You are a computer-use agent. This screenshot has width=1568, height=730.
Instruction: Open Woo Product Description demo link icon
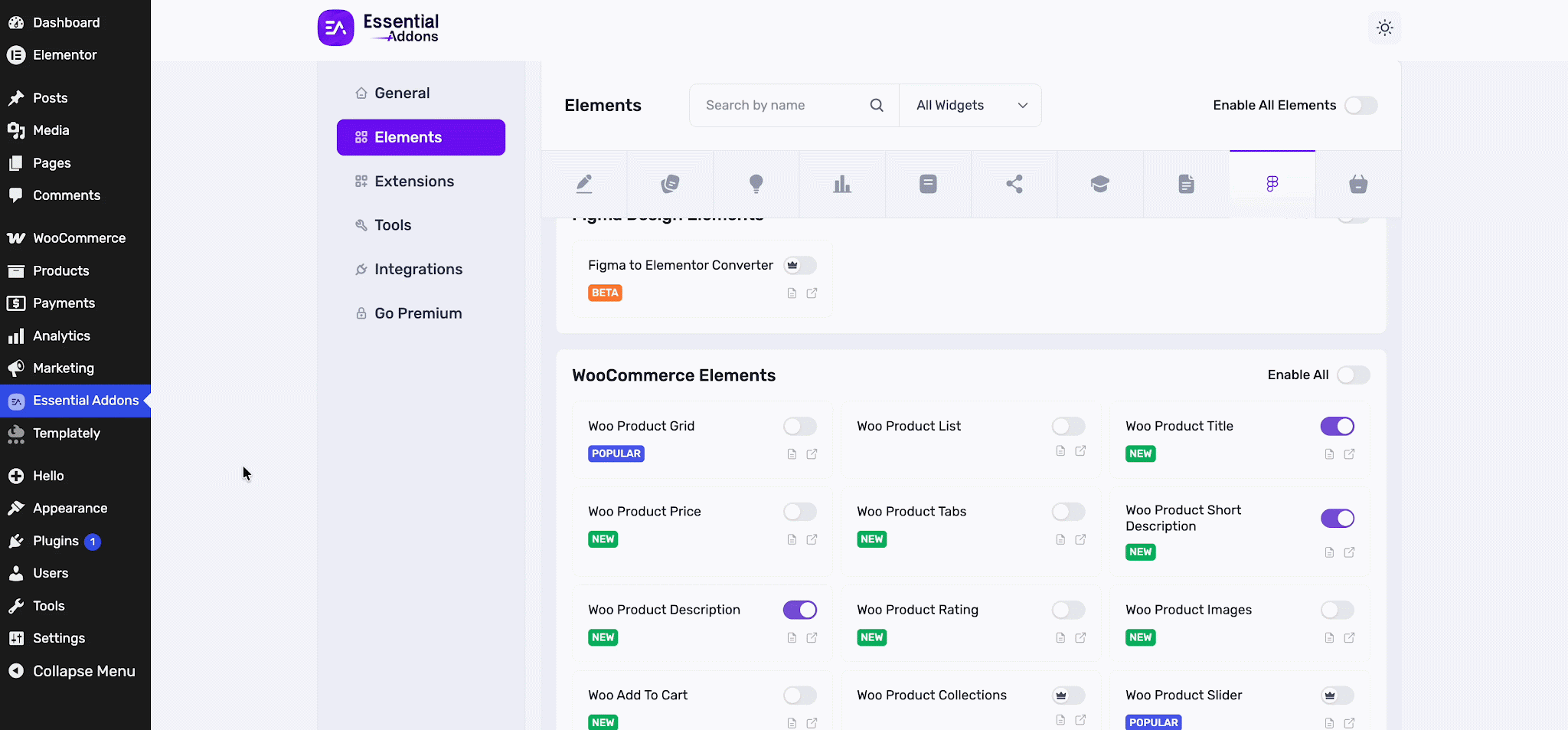tap(812, 638)
